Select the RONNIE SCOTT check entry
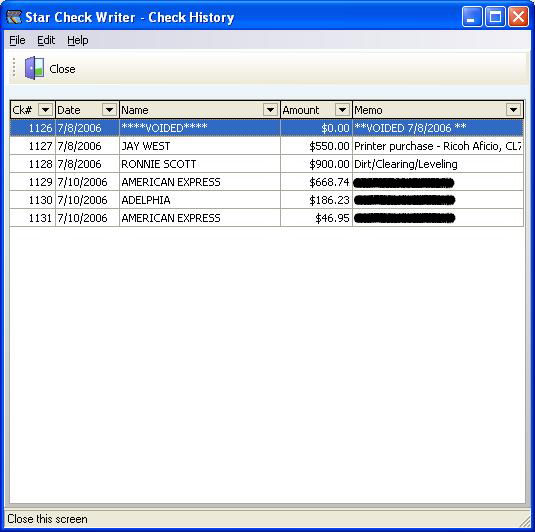The image size is (535, 532). (266, 164)
